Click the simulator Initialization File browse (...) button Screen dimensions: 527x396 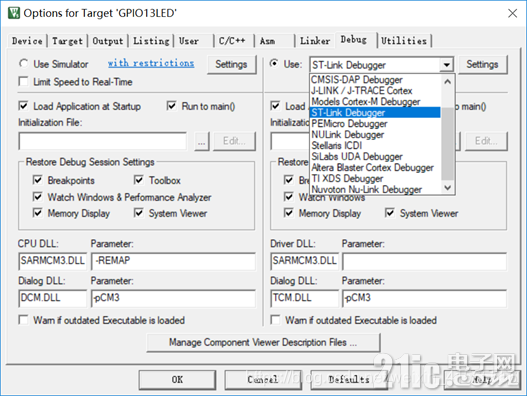[x=202, y=141]
